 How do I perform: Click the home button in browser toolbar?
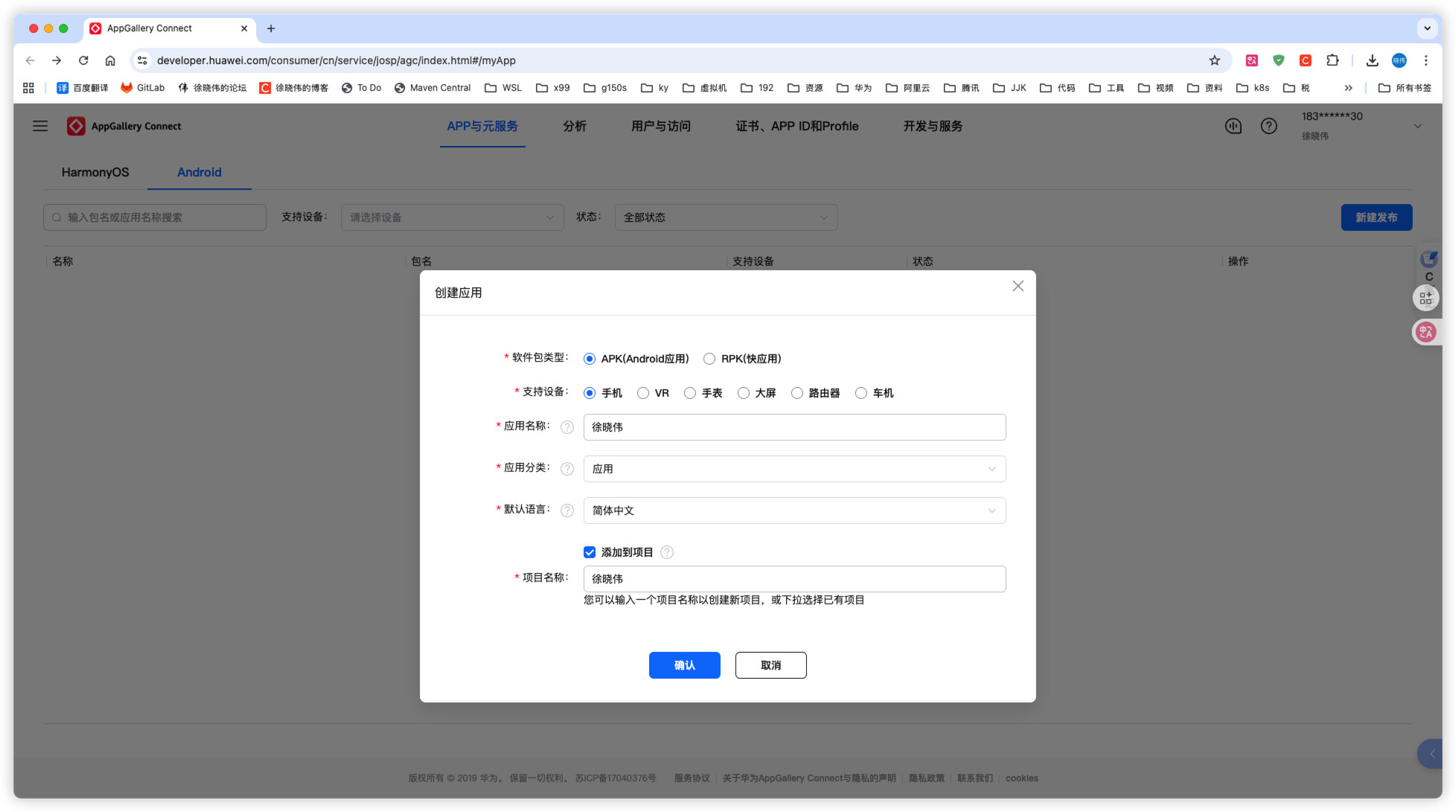[110, 60]
